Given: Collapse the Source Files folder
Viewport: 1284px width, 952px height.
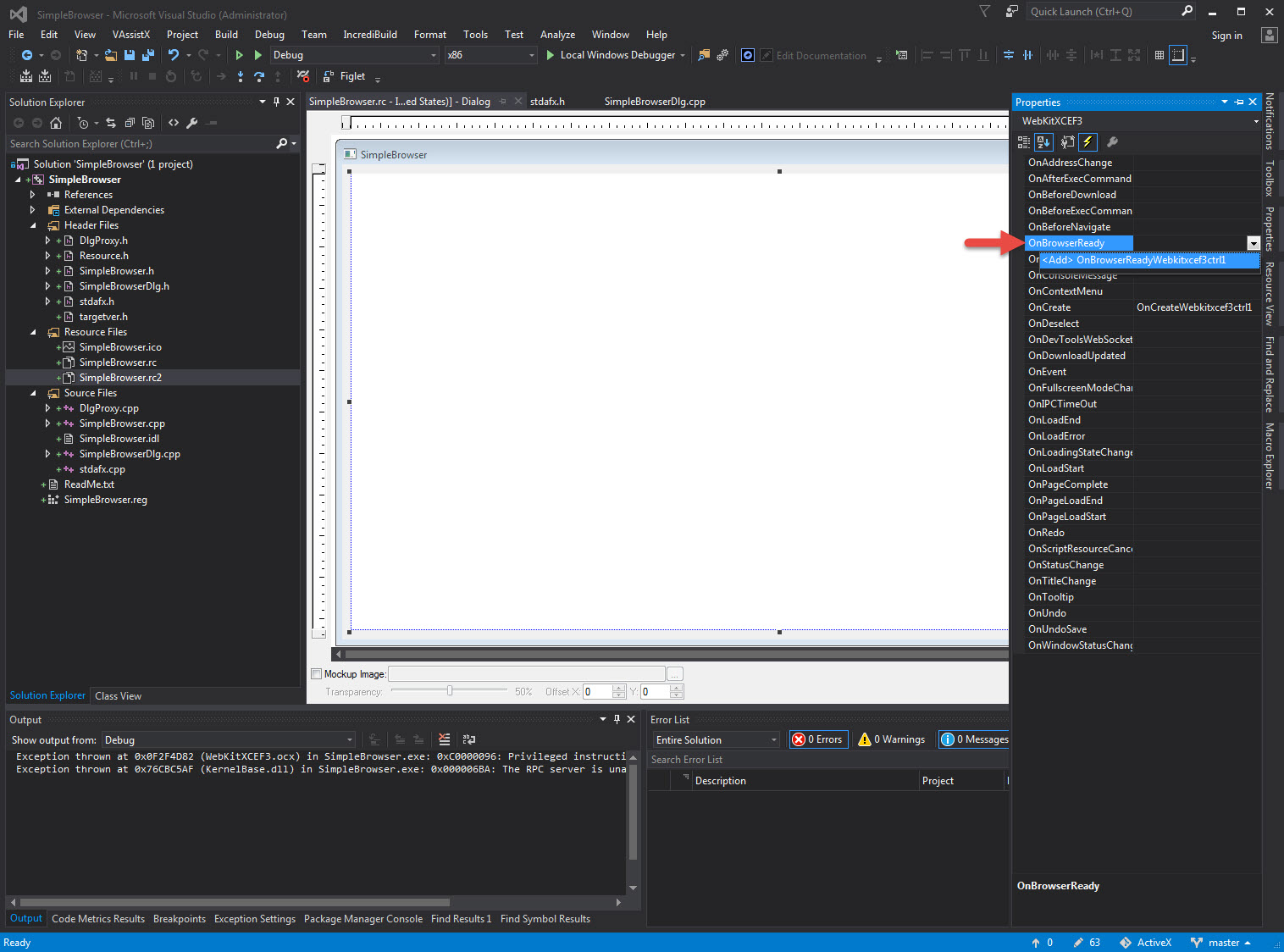Looking at the screenshot, I should [x=33, y=393].
